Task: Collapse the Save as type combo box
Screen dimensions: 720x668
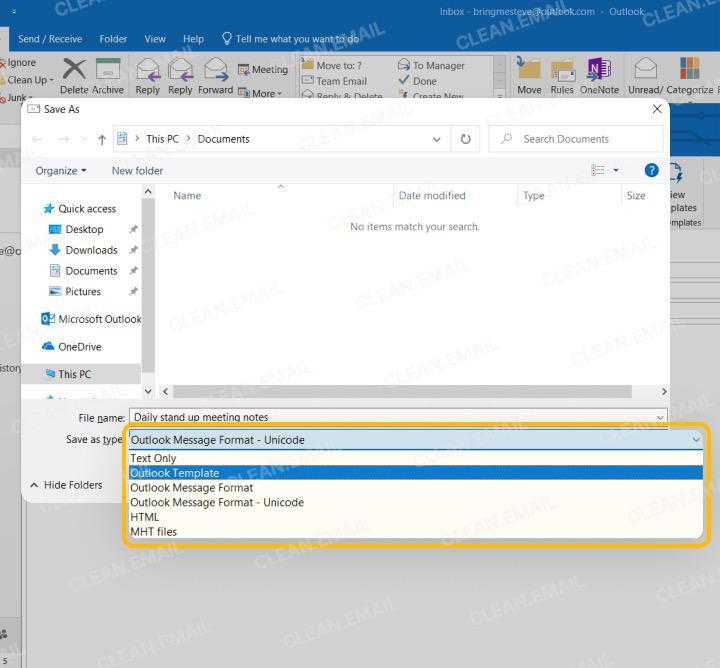Action: pos(696,440)
